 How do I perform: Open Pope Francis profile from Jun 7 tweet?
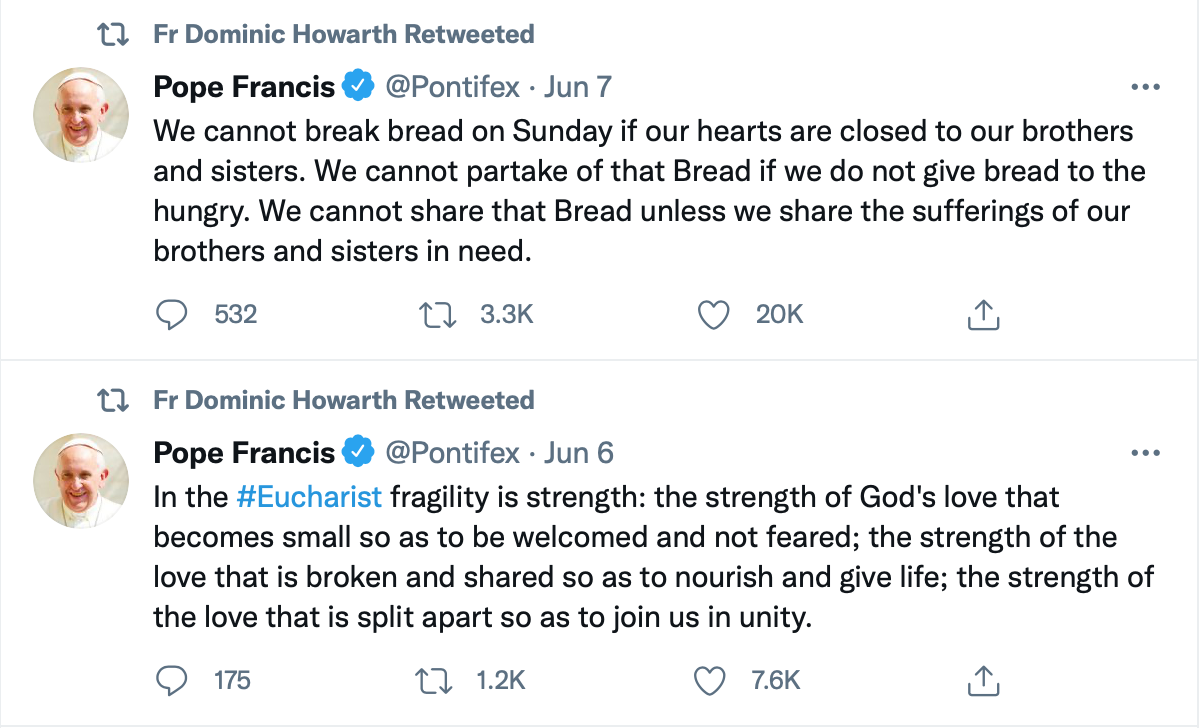(244, 87)
